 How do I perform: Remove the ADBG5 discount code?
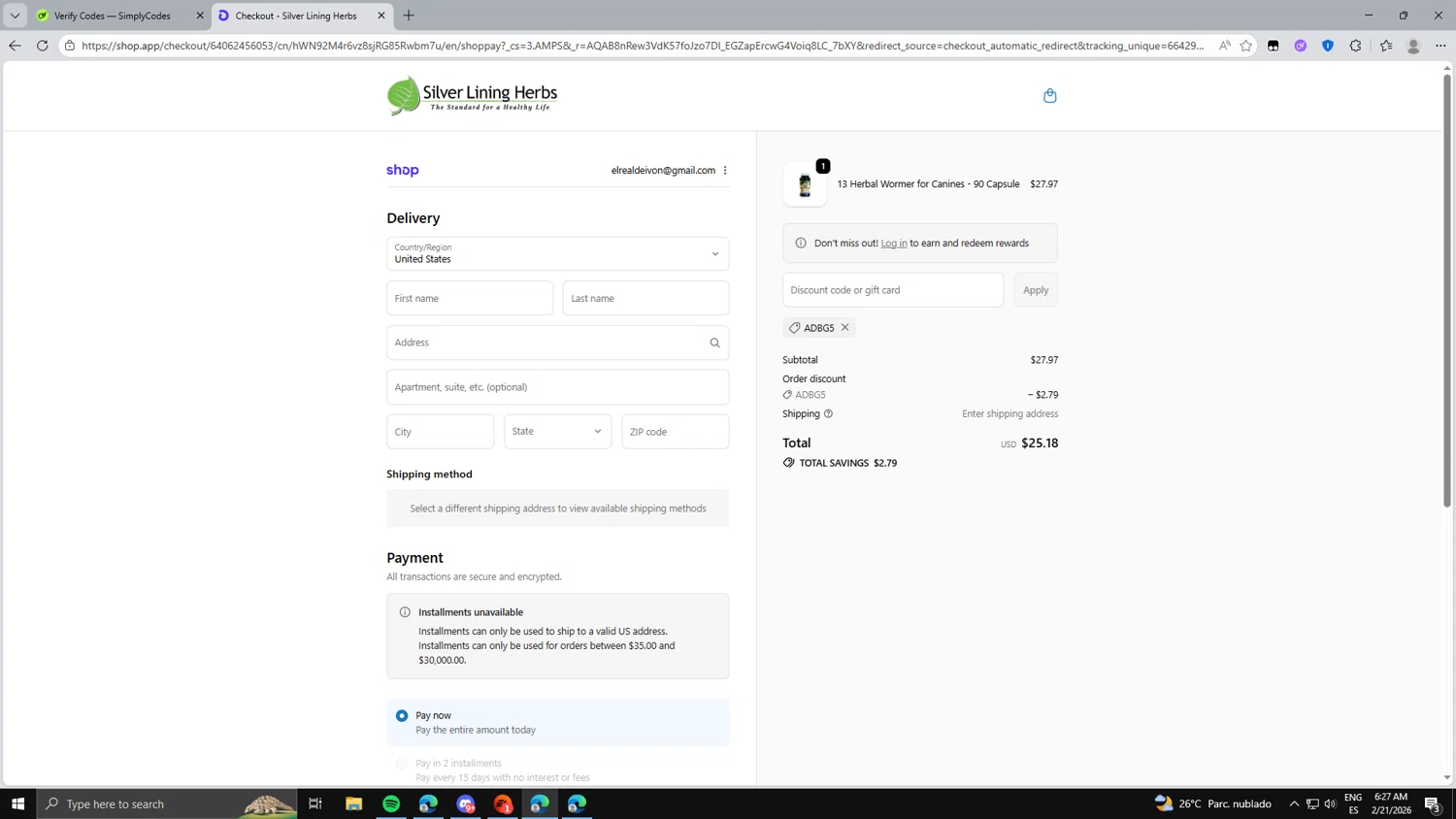(845, 327)
